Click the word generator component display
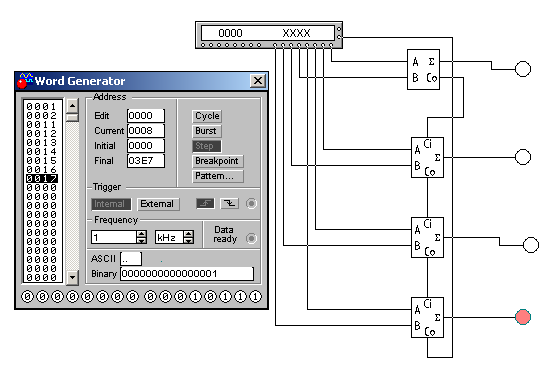Screen dimensions: 552x368 click(x=268, y=33)
